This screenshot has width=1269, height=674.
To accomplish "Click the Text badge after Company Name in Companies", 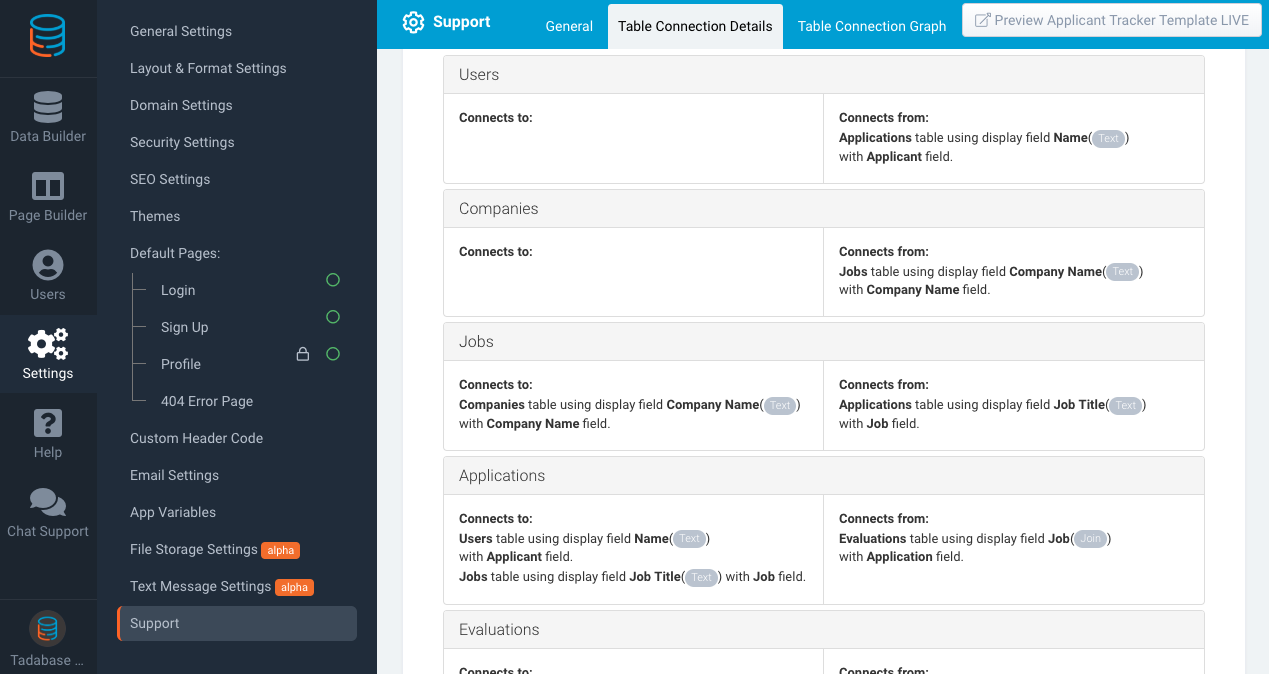I will (x=1123, y=272).
